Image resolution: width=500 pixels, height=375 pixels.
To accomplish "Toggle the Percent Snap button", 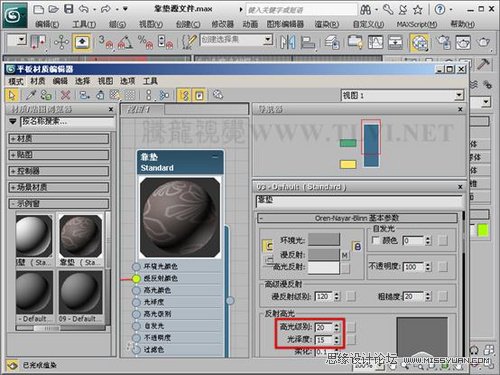I will click(x=145, y=42).
